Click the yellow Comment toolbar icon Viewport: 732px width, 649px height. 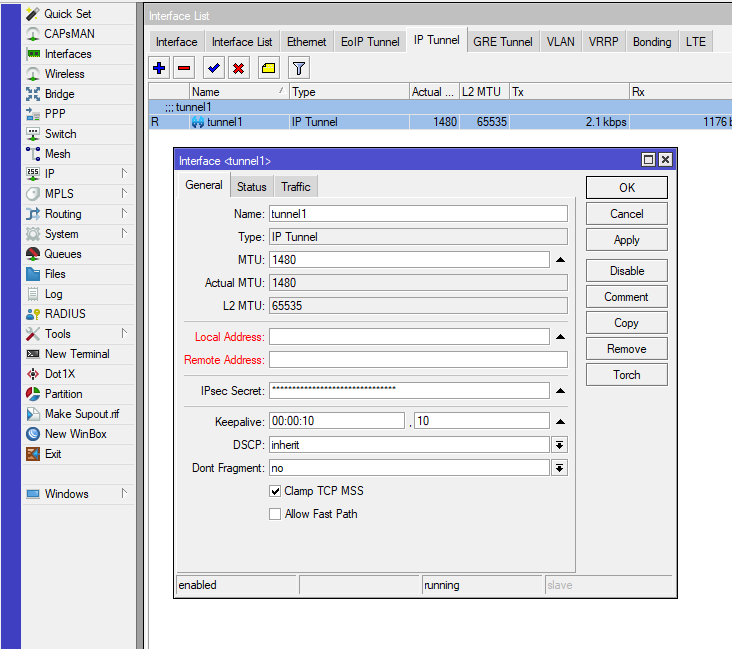(268, 68)
